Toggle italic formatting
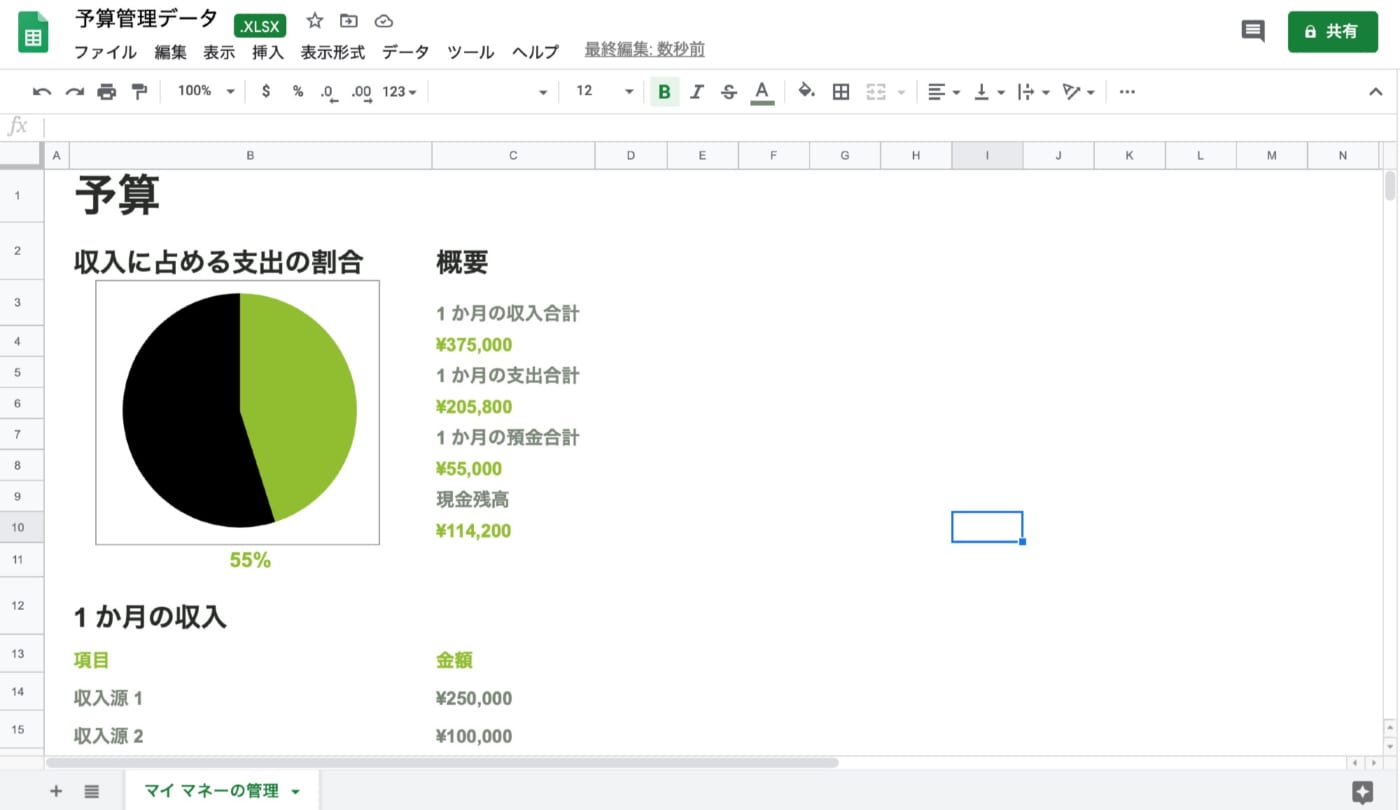Image resolution: width=1400 pixels, height=810 pixels. pyautogui.click(x=697, y=92)
